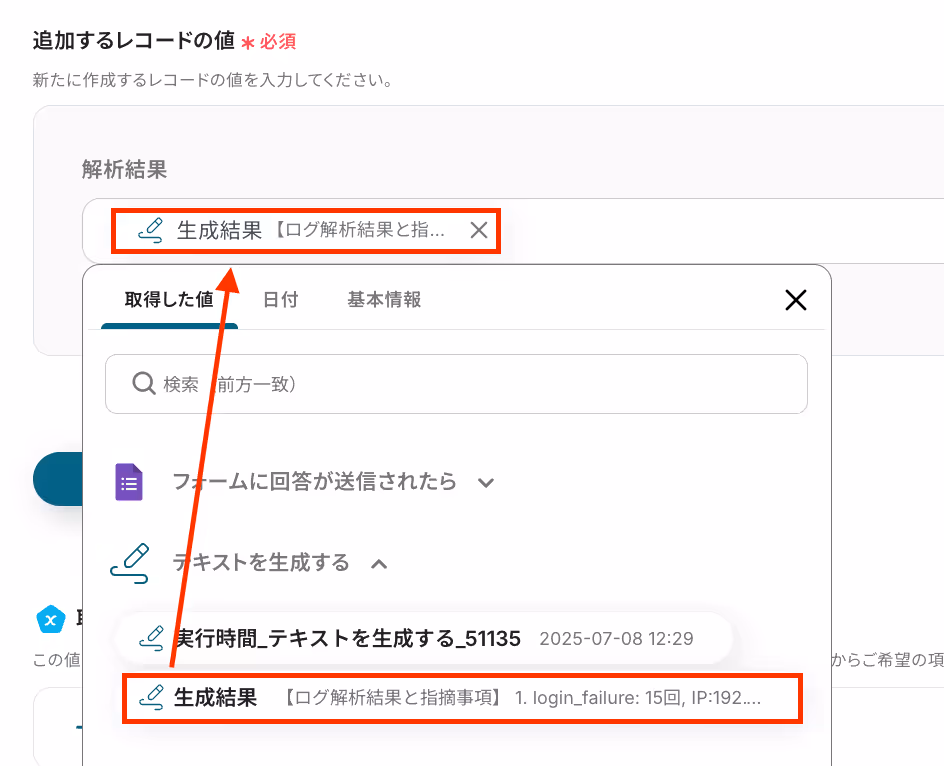Select the 追加するレコードの値 heading
This screenshot has height=766, width=944.
click(134, 40)
